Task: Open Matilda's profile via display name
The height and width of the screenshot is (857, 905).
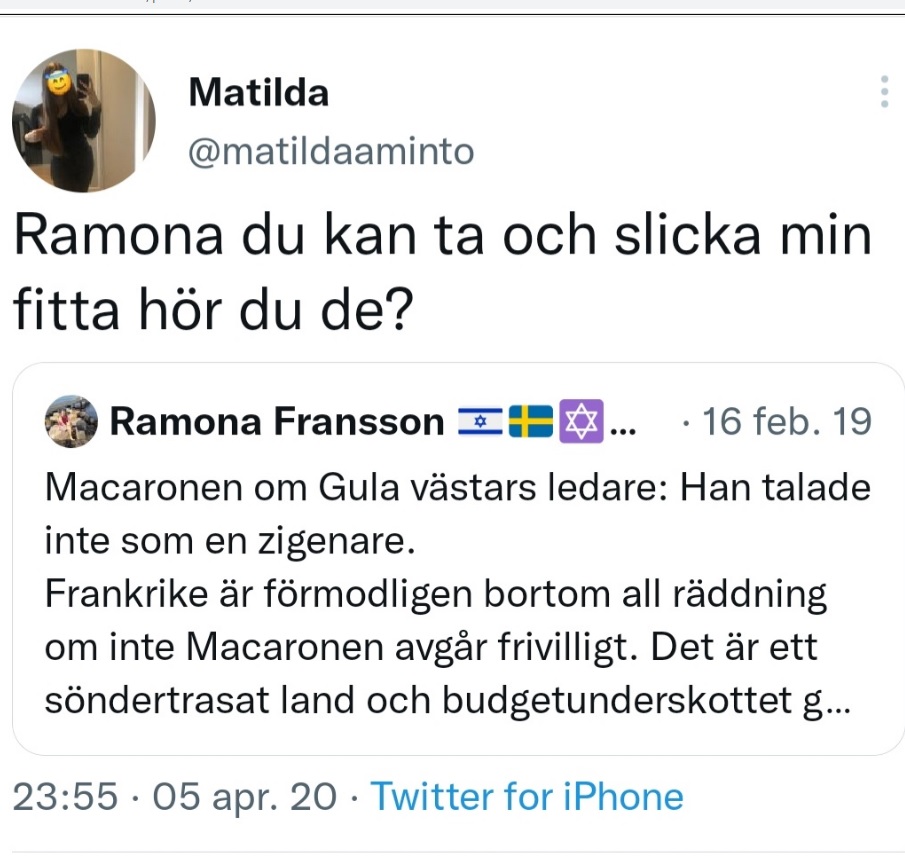Action: click(258, 93)
